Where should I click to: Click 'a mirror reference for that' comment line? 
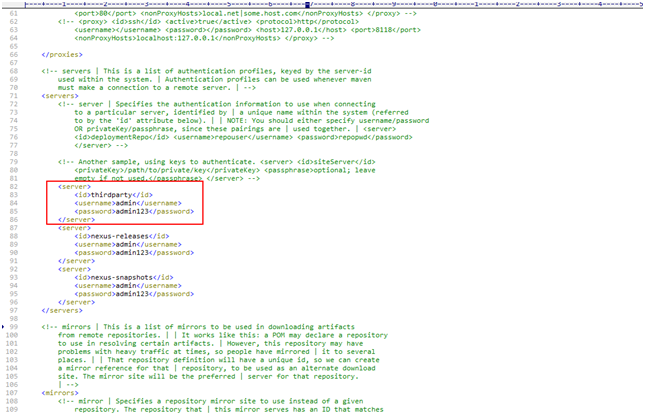click(217, 368)
